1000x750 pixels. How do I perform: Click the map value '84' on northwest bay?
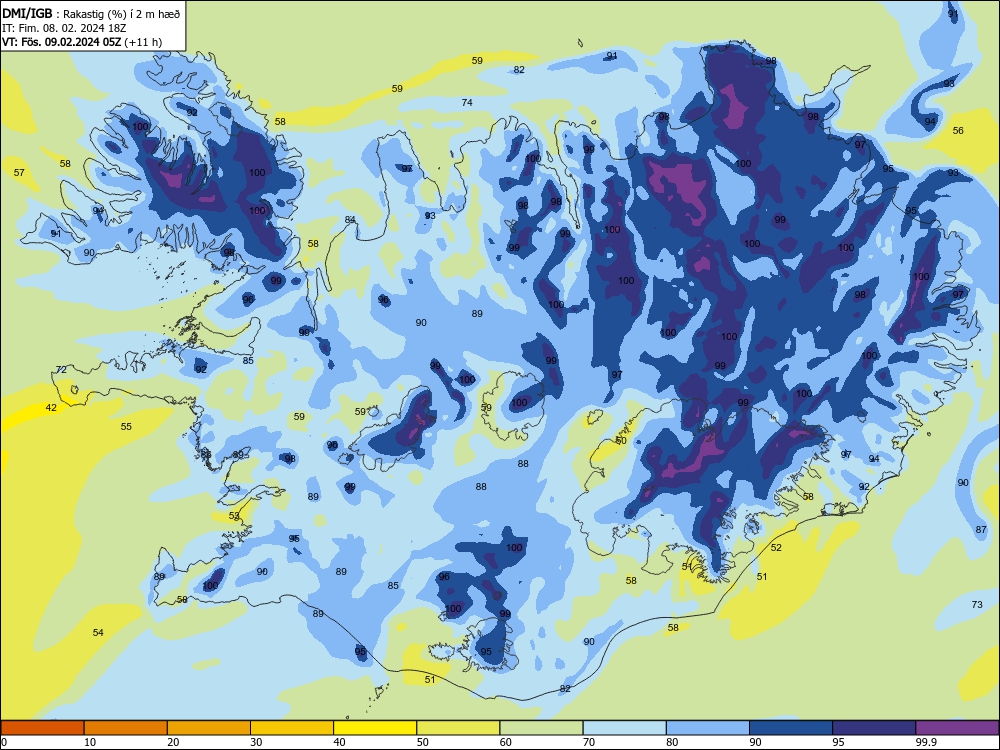pos(350,219)
